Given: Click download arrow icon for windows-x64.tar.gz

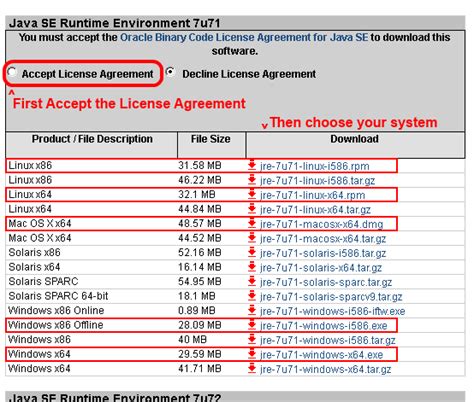Looking at the screenshot, I should coord(252,368).
